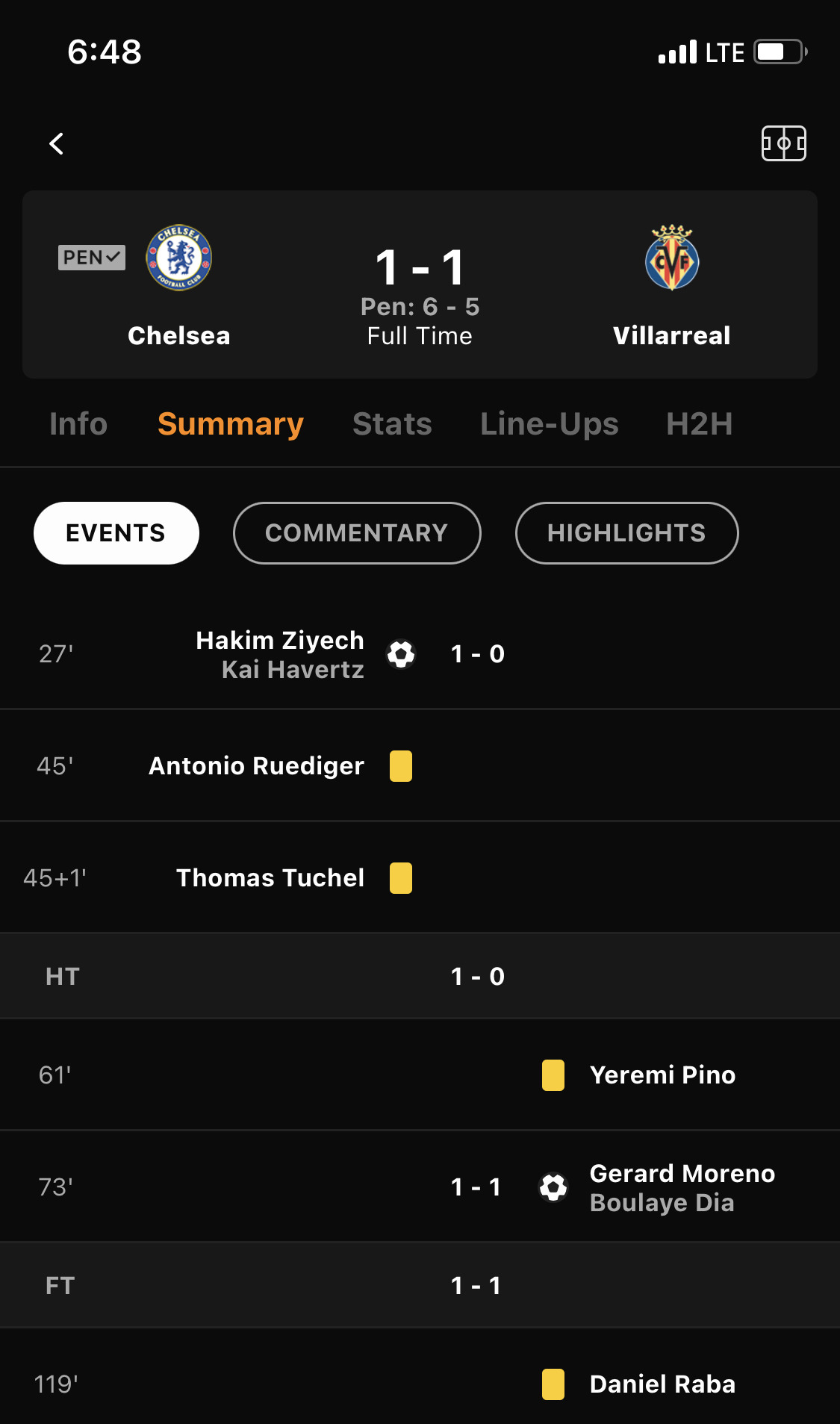840x1424 pixels.
Task: Open the Stats tab
Action: pos(392,424)
